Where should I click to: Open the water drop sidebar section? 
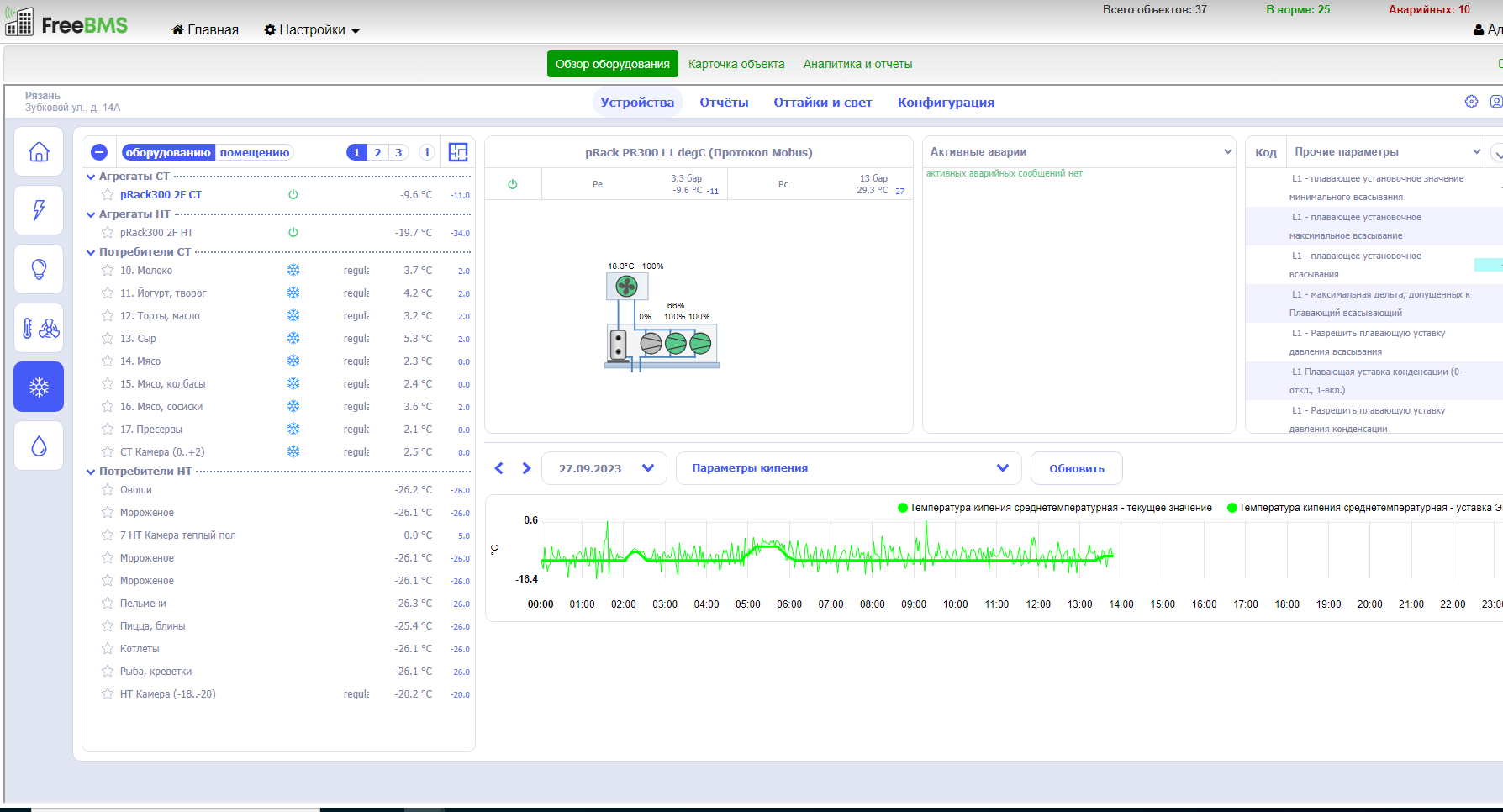[x=39, y=446]
